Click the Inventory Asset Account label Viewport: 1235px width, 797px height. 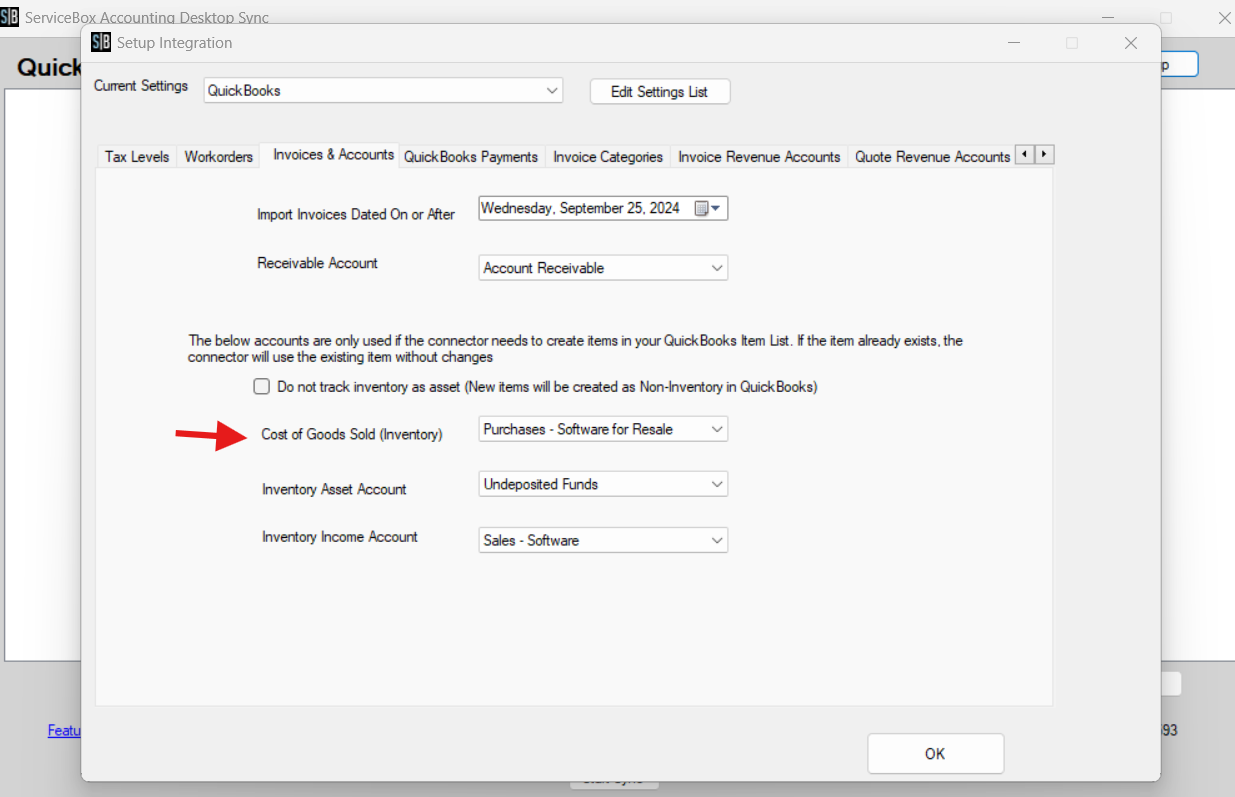tap(334, 489)
